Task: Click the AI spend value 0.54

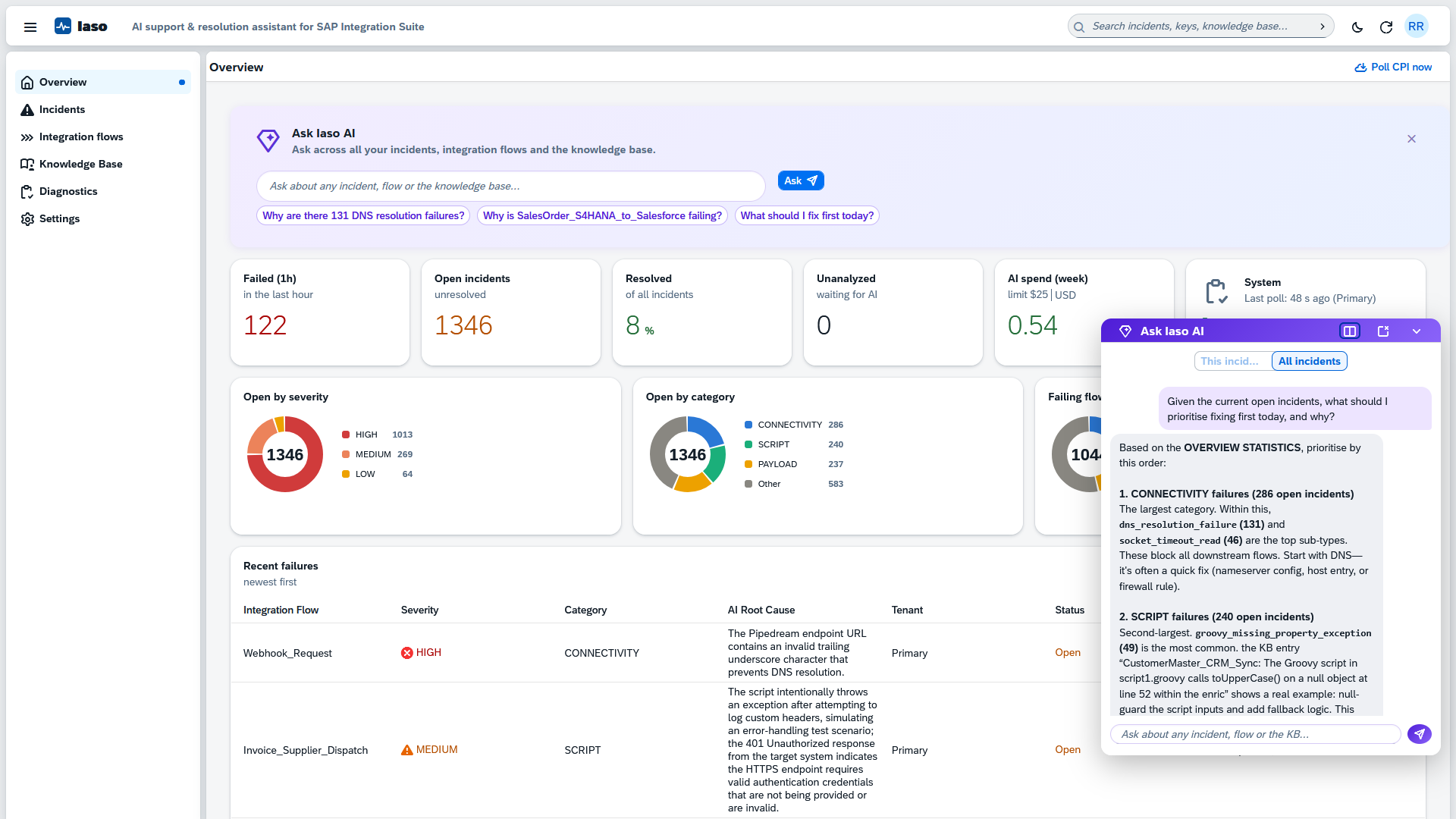Action: tap(1032, 325)
